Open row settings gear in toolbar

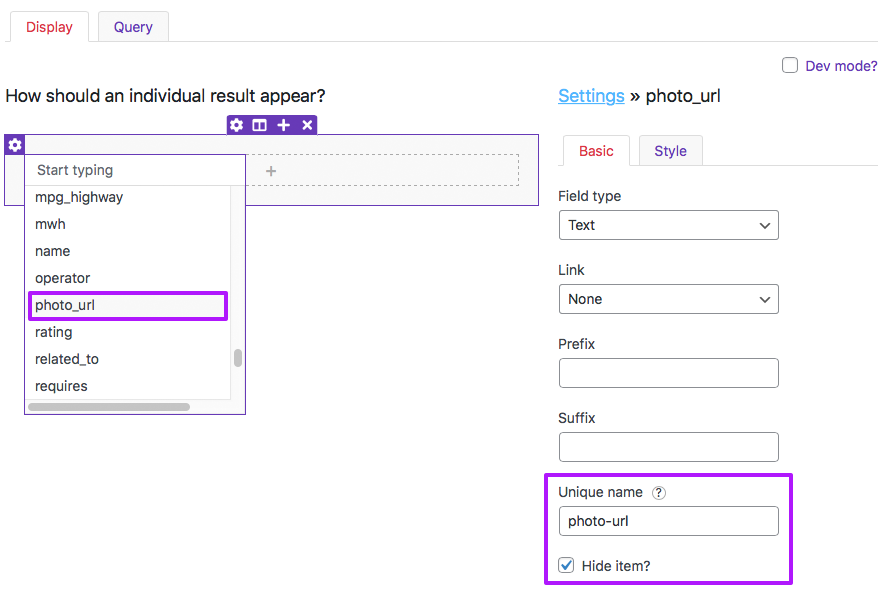click(x=236, y=125)
